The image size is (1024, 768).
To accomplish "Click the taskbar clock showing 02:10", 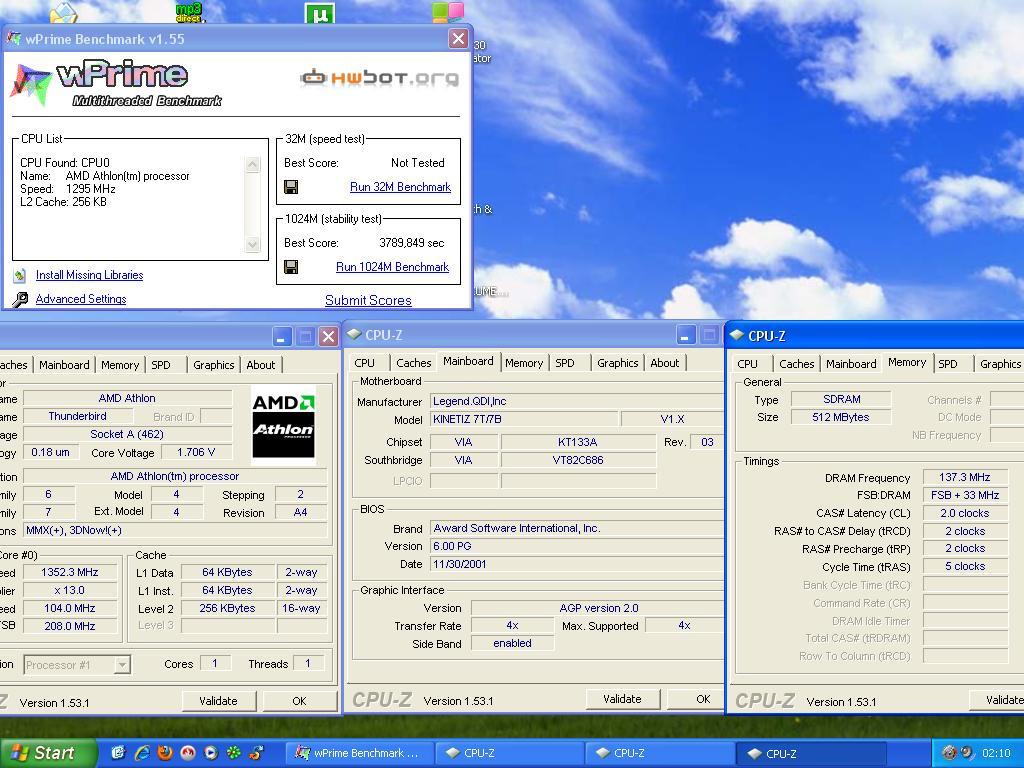I will [x=996, y=753].
